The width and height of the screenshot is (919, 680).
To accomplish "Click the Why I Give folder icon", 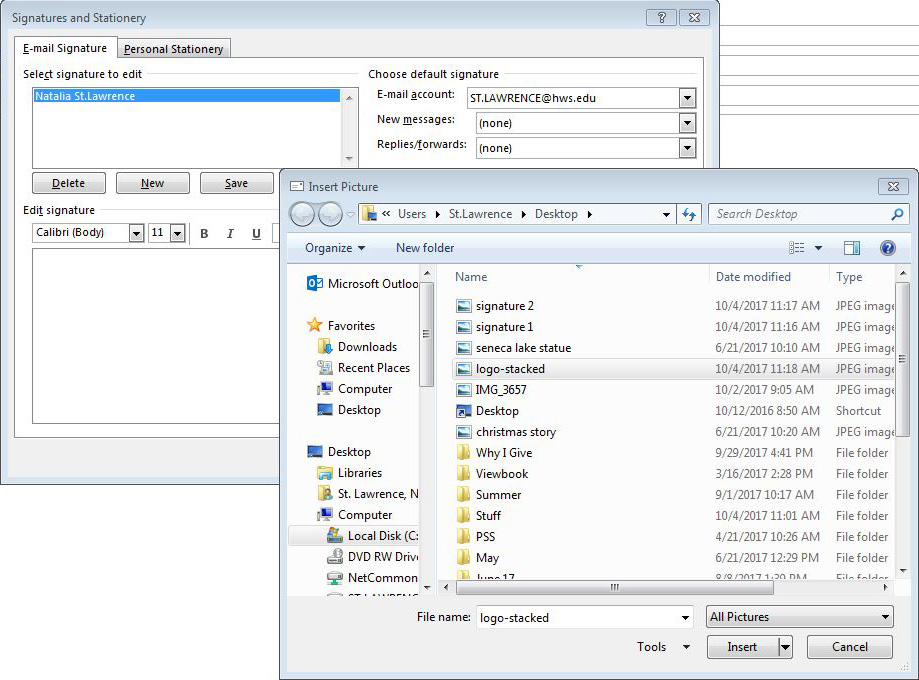I will pos(464,452).
